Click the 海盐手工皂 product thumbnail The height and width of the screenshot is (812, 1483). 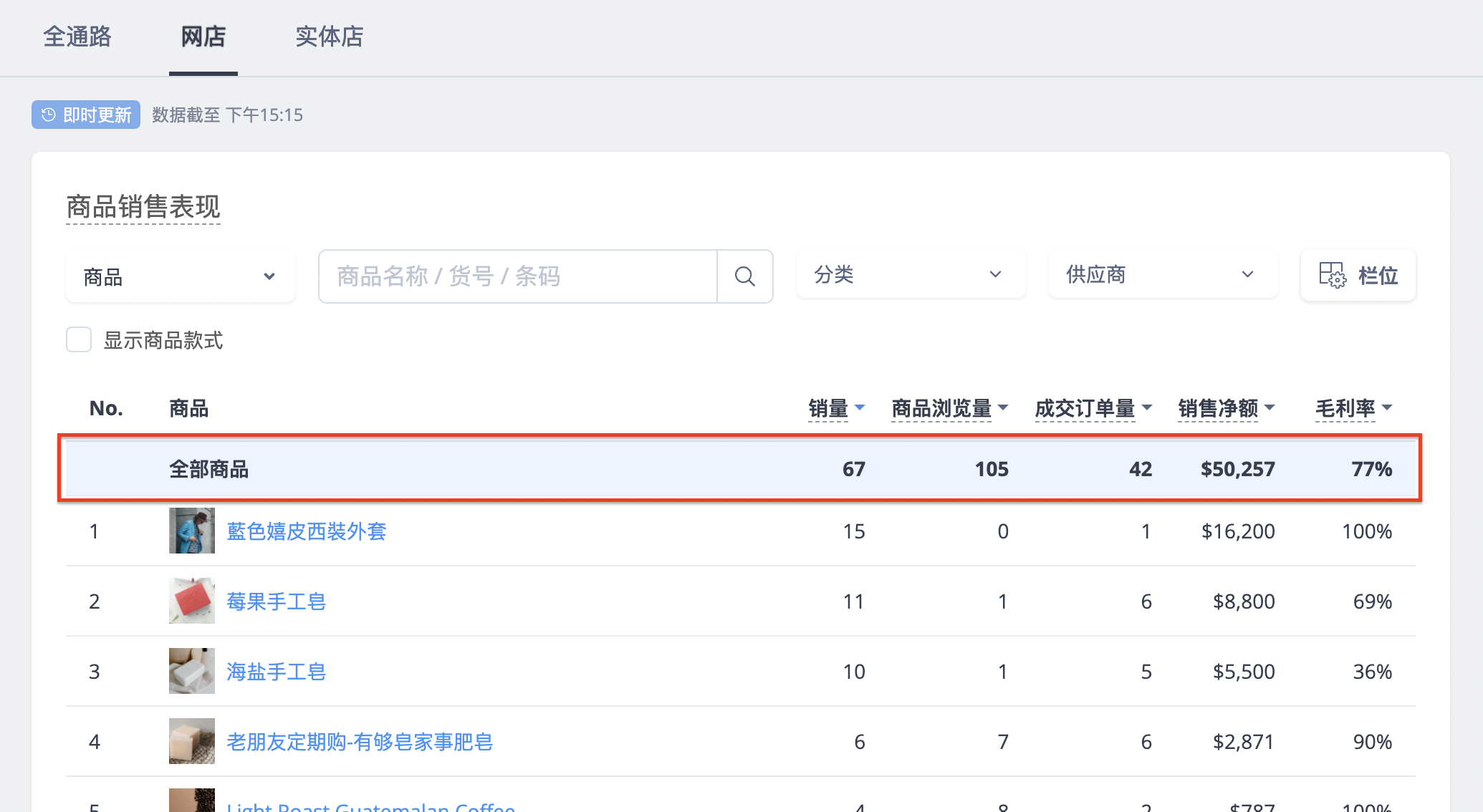click(x=192, y=671)
